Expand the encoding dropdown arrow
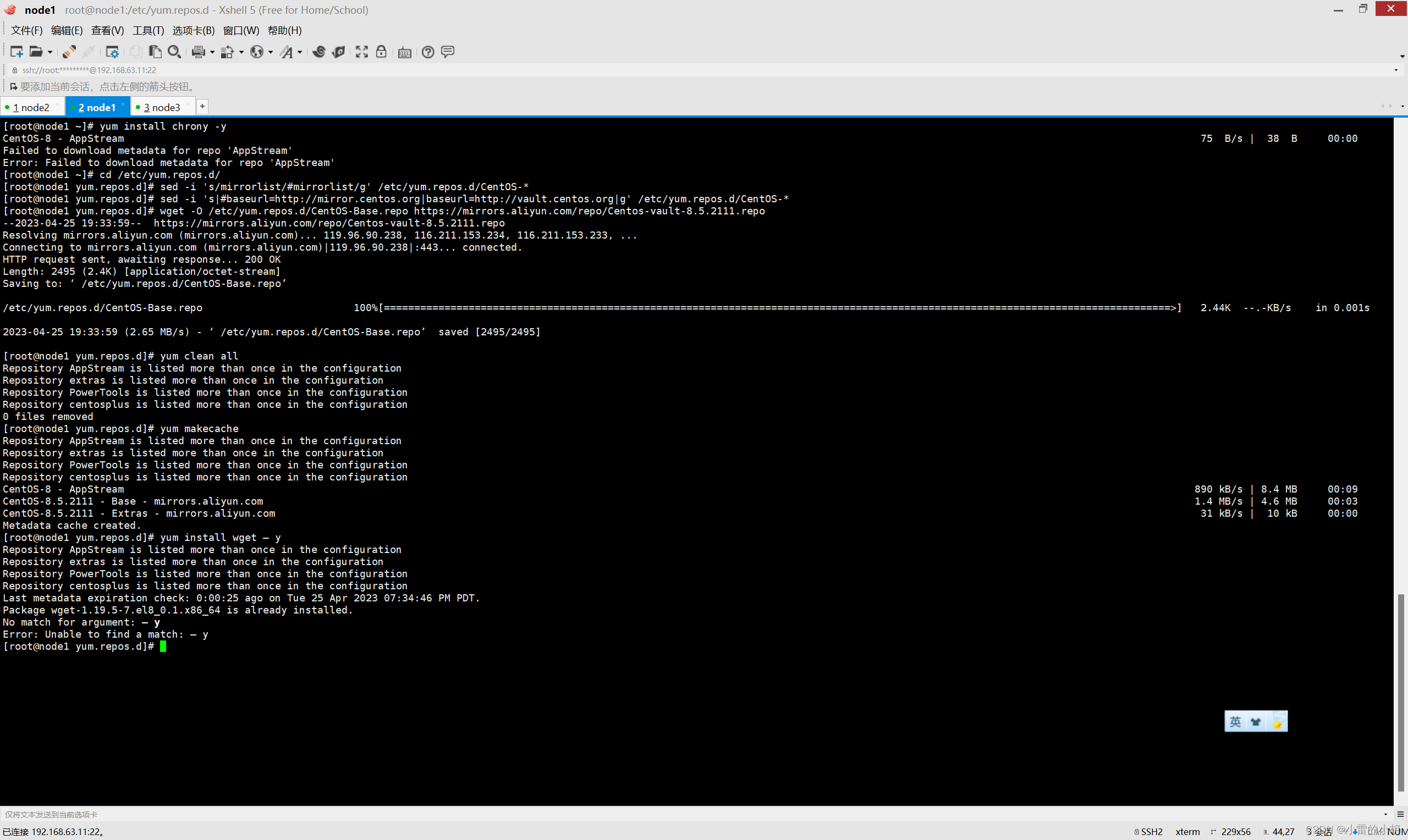1408x840 pixels. click(x=271, y=52)
